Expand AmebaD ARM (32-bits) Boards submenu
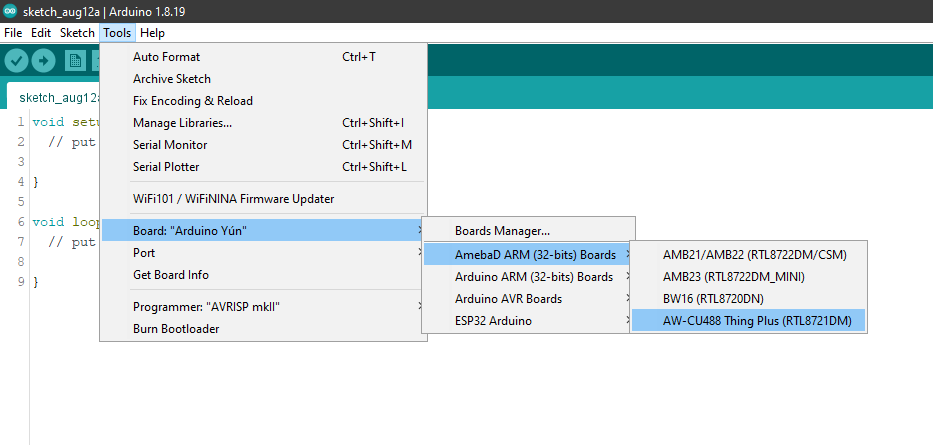 click(x=528, y=255)
